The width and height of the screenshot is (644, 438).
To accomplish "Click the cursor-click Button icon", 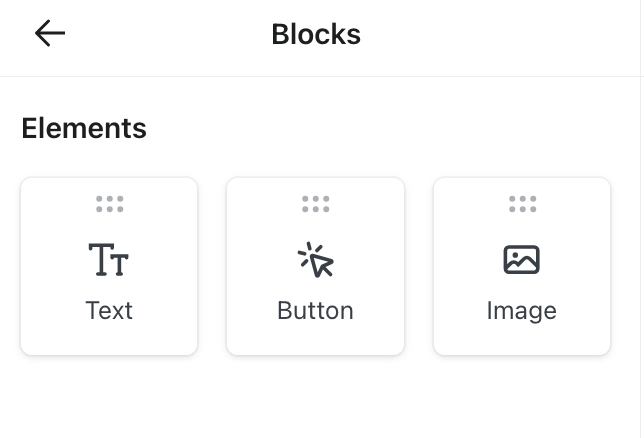I will coord(316,260).
